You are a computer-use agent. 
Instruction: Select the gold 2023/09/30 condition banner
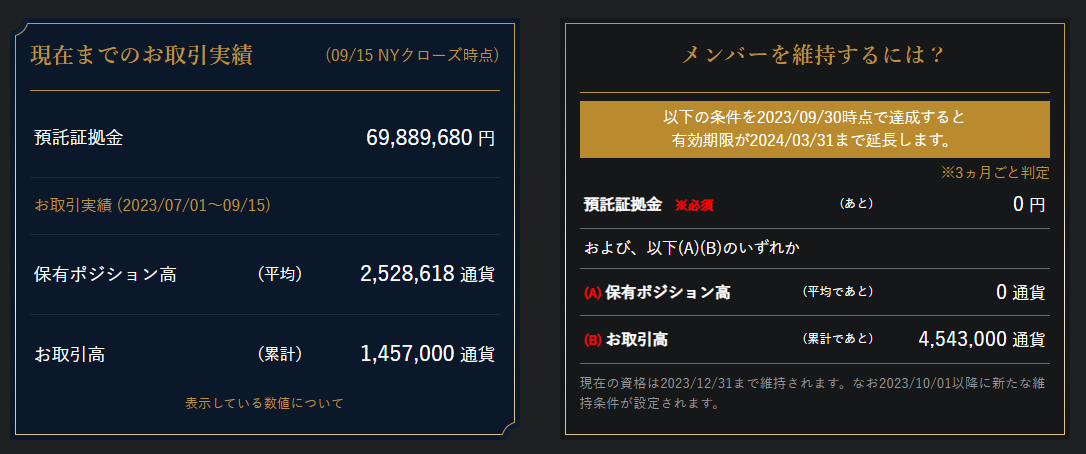pos(814,128)
